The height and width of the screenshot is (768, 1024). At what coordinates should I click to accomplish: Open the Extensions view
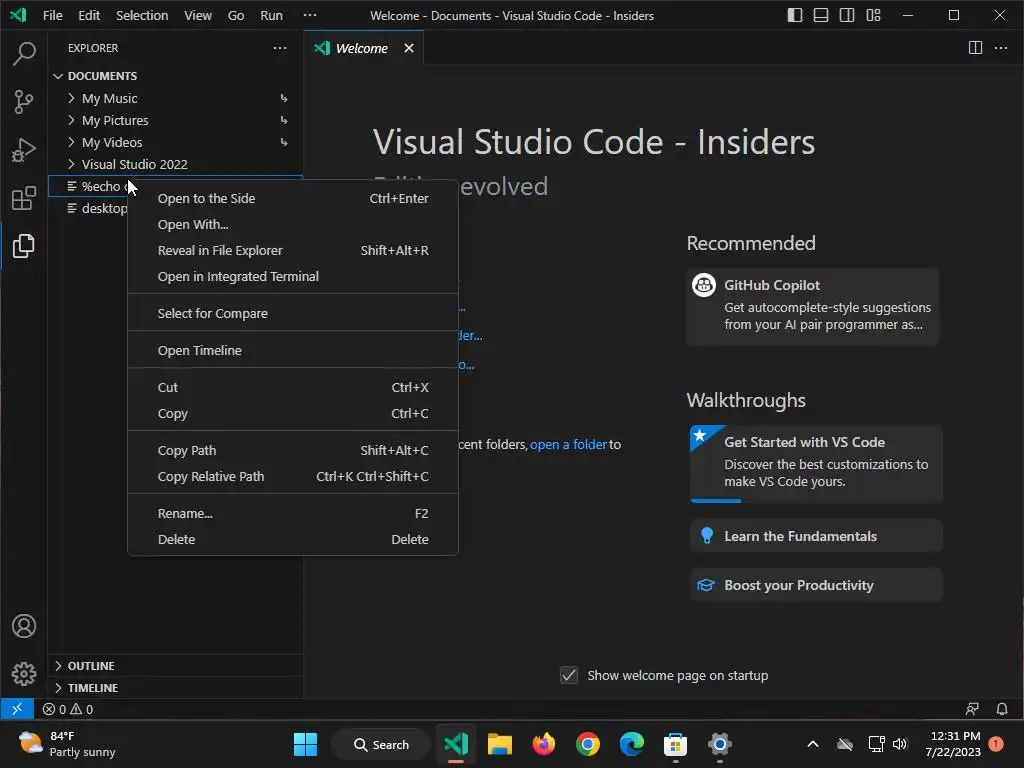[24, 199]
